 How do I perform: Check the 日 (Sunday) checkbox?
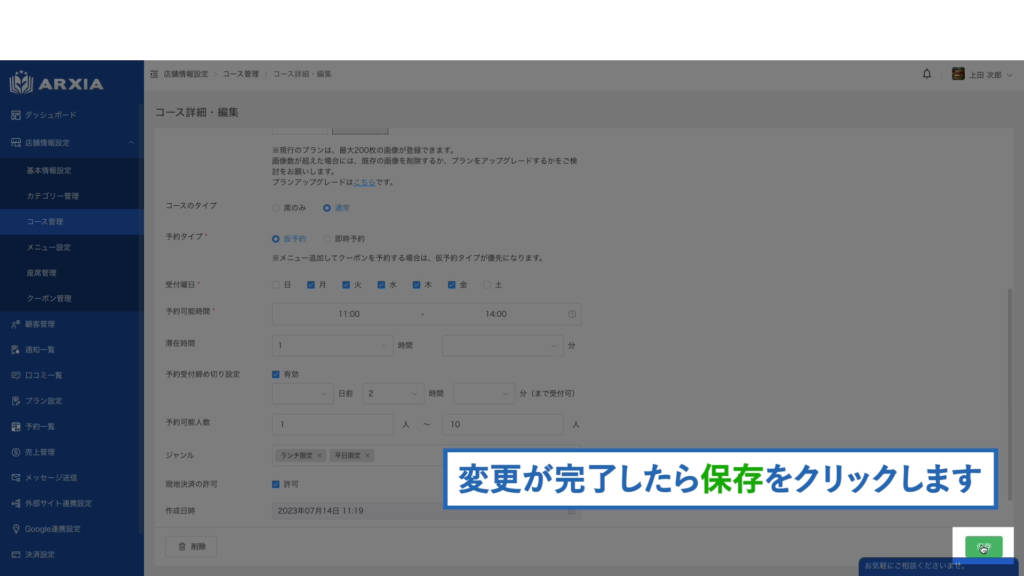(x=277, y=285)
